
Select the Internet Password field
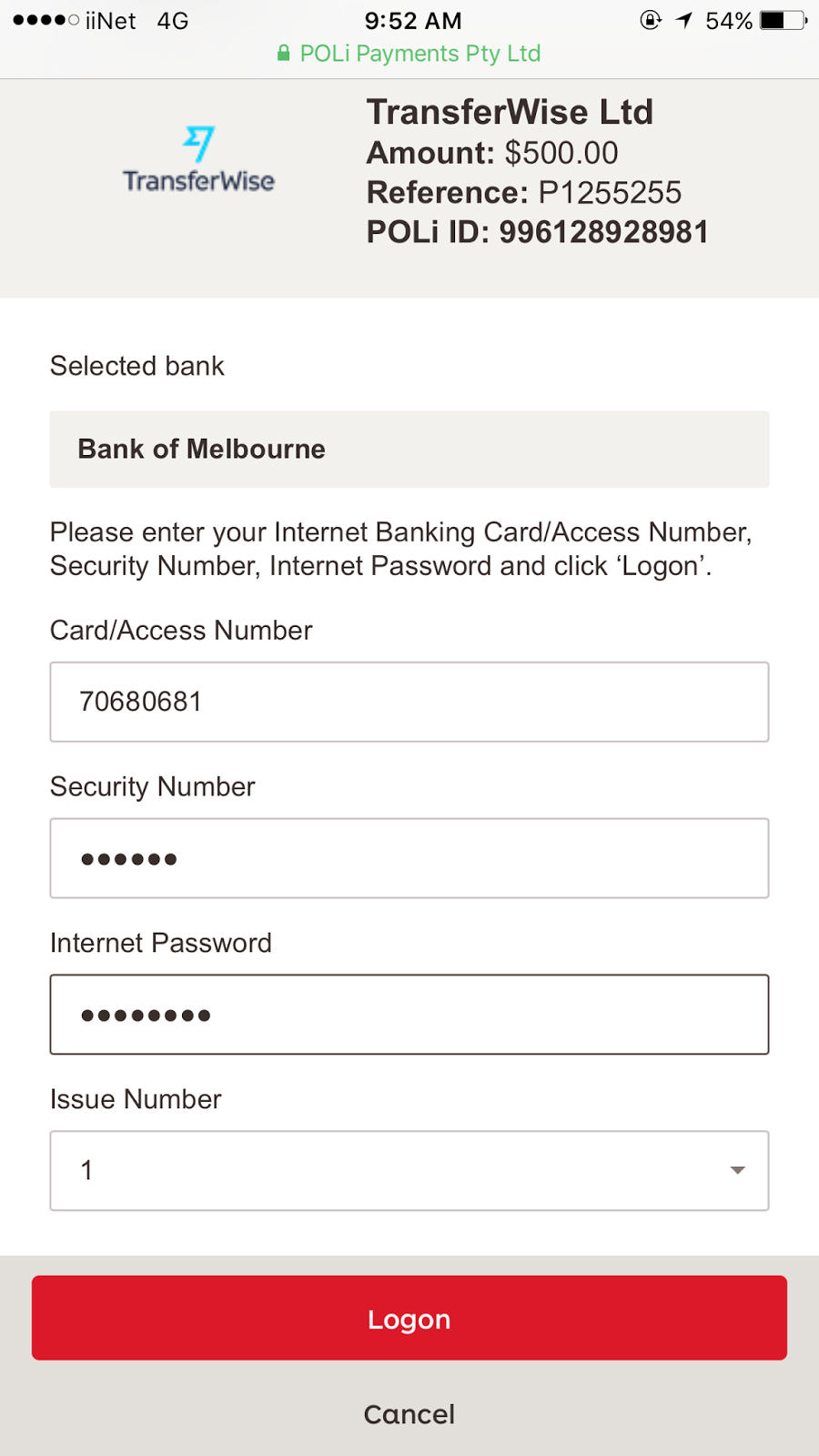pos(409,1015)
